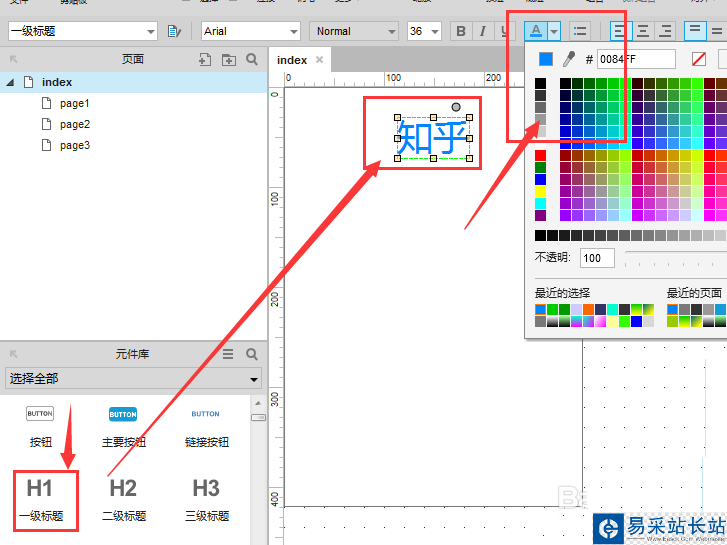Click the widget library scrollbar thumb
727x545 pixels.
(258, 417)
